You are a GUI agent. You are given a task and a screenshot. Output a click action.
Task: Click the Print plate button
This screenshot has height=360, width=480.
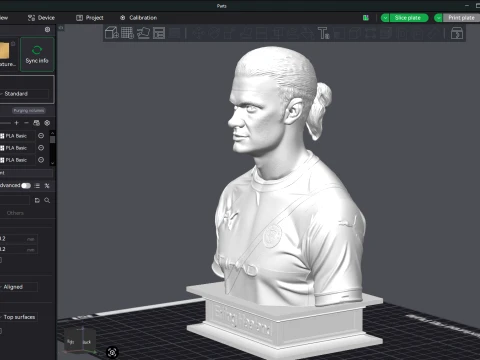461,18
